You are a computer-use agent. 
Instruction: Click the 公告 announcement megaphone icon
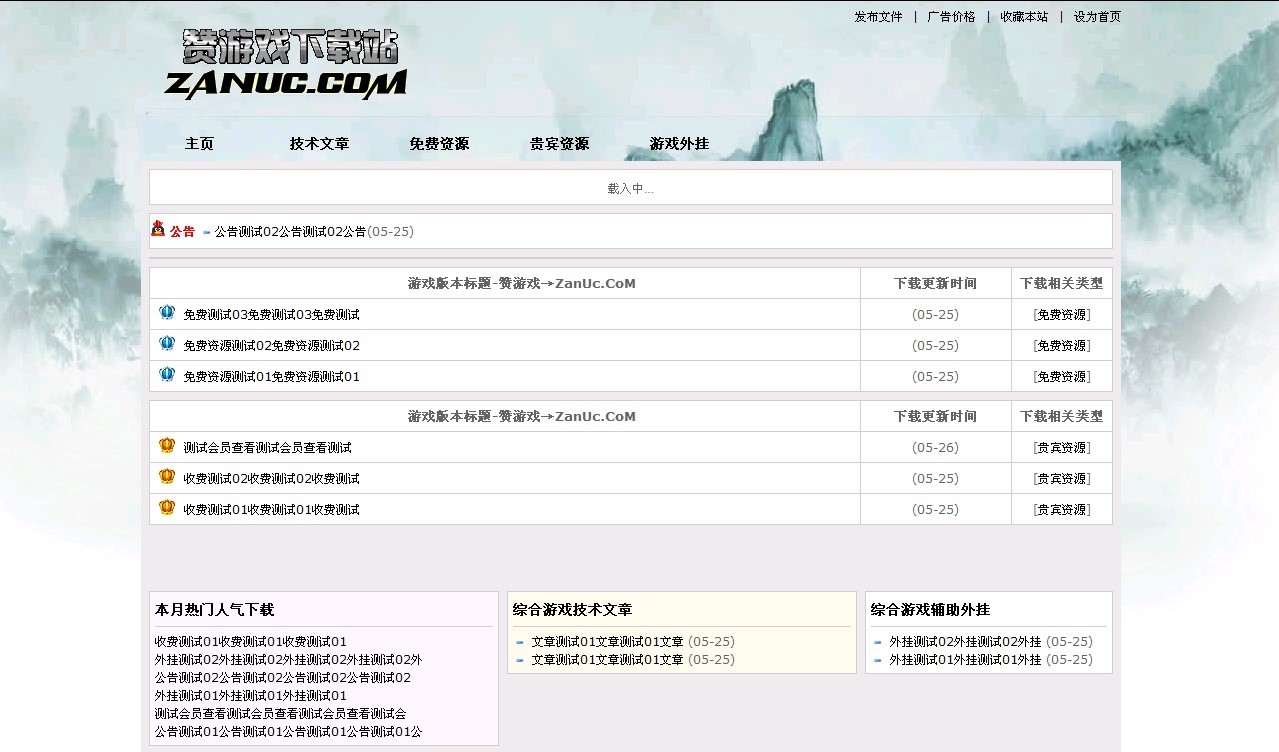(160, 230)
